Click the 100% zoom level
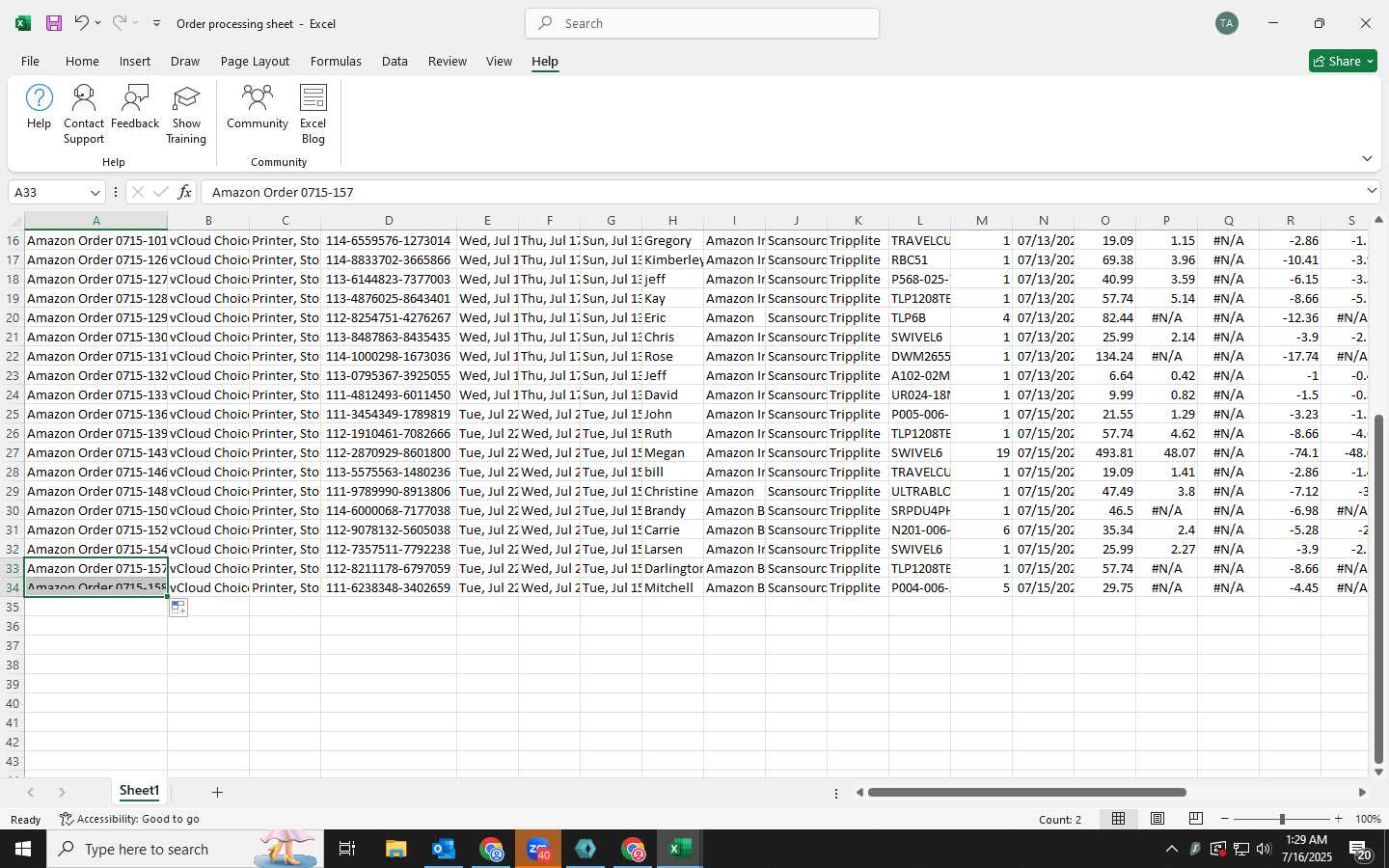 (1367, 819)
